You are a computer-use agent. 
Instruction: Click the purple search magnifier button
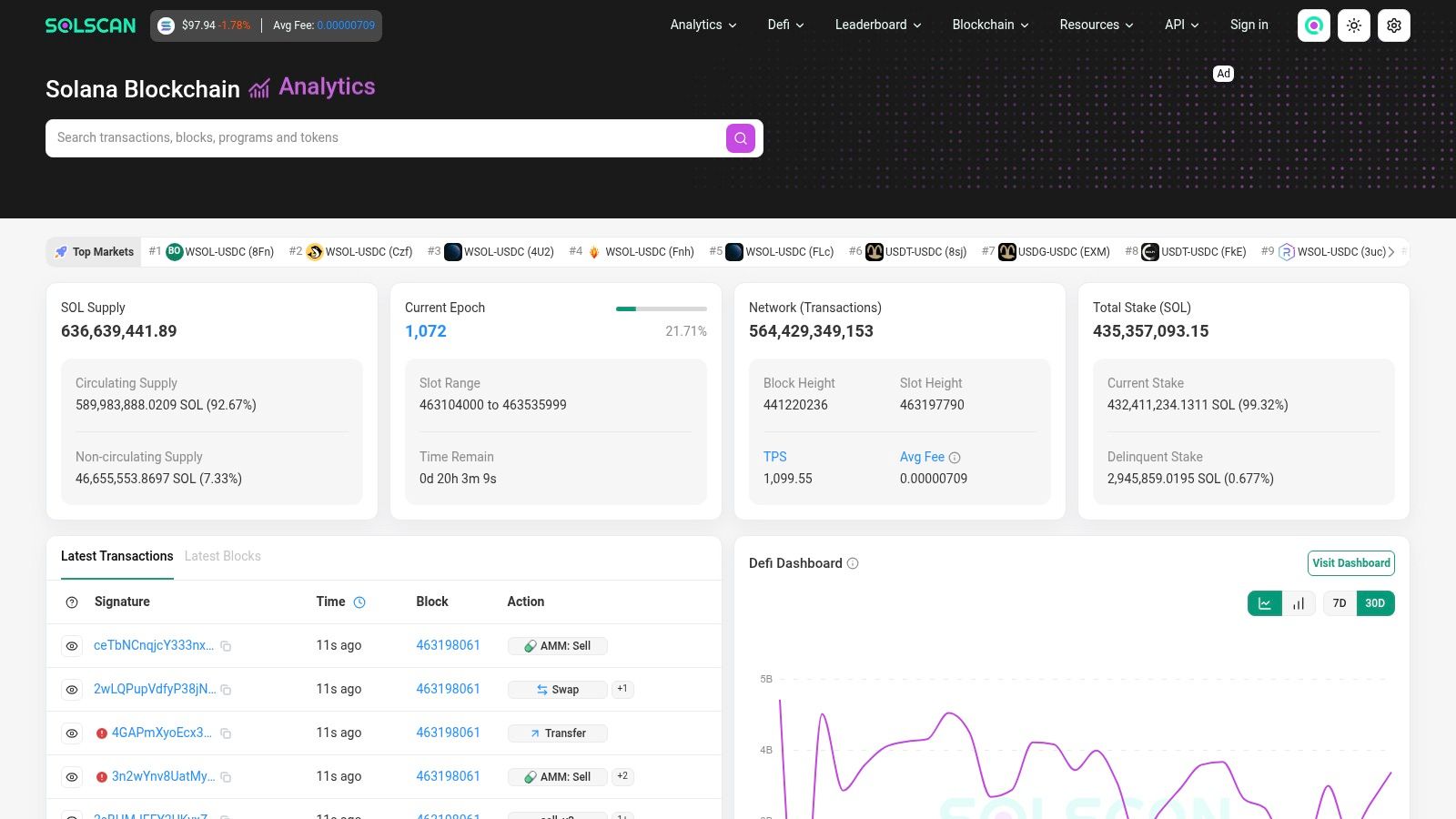pos(741,138)
